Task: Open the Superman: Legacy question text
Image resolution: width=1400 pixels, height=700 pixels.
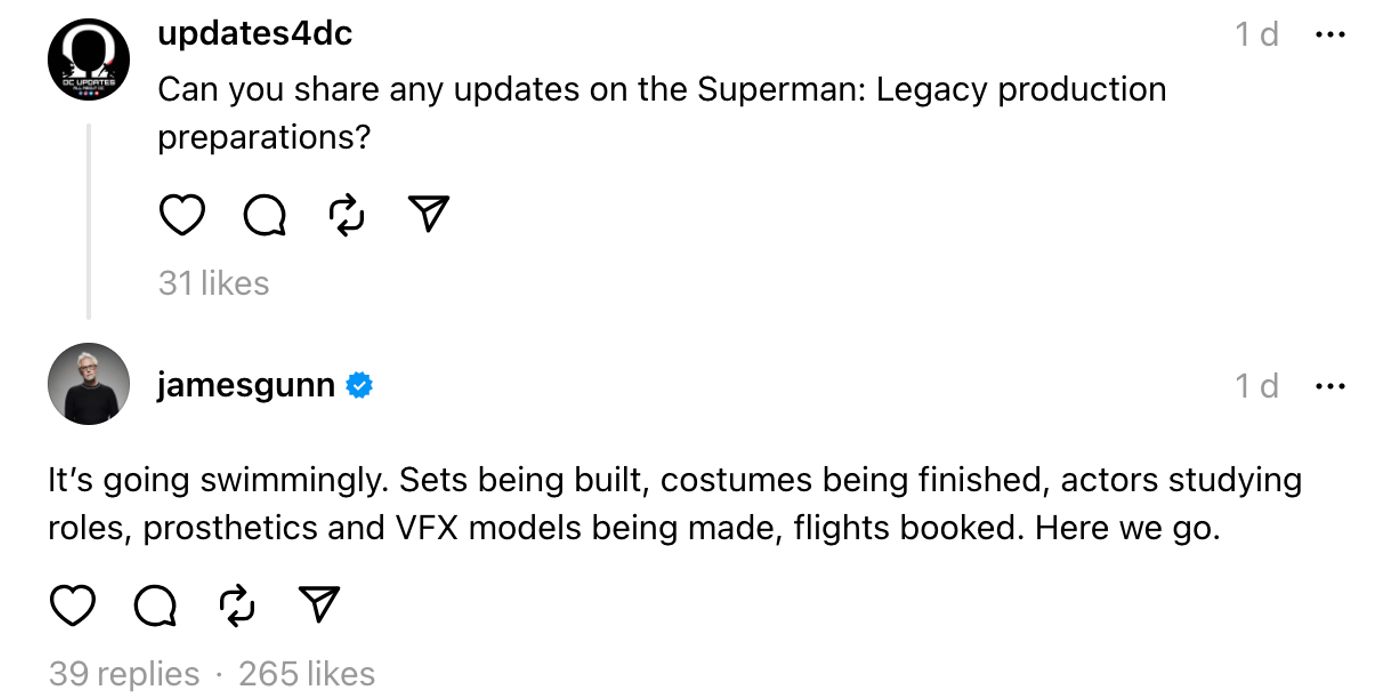Action: 661,112
